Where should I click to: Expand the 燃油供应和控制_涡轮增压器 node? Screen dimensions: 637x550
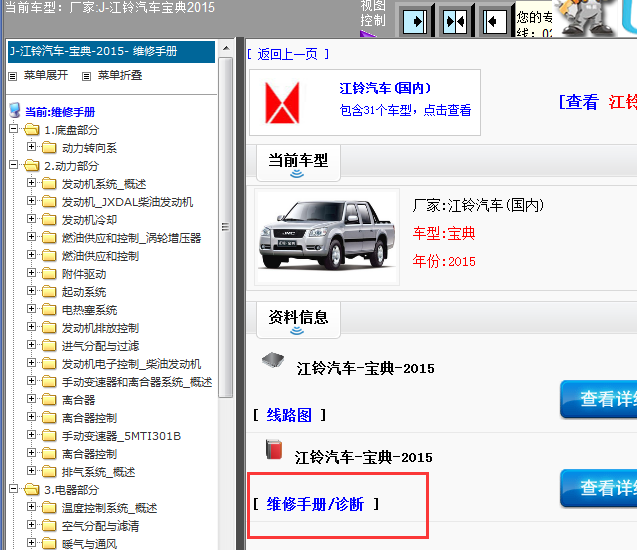pos(31,236)
